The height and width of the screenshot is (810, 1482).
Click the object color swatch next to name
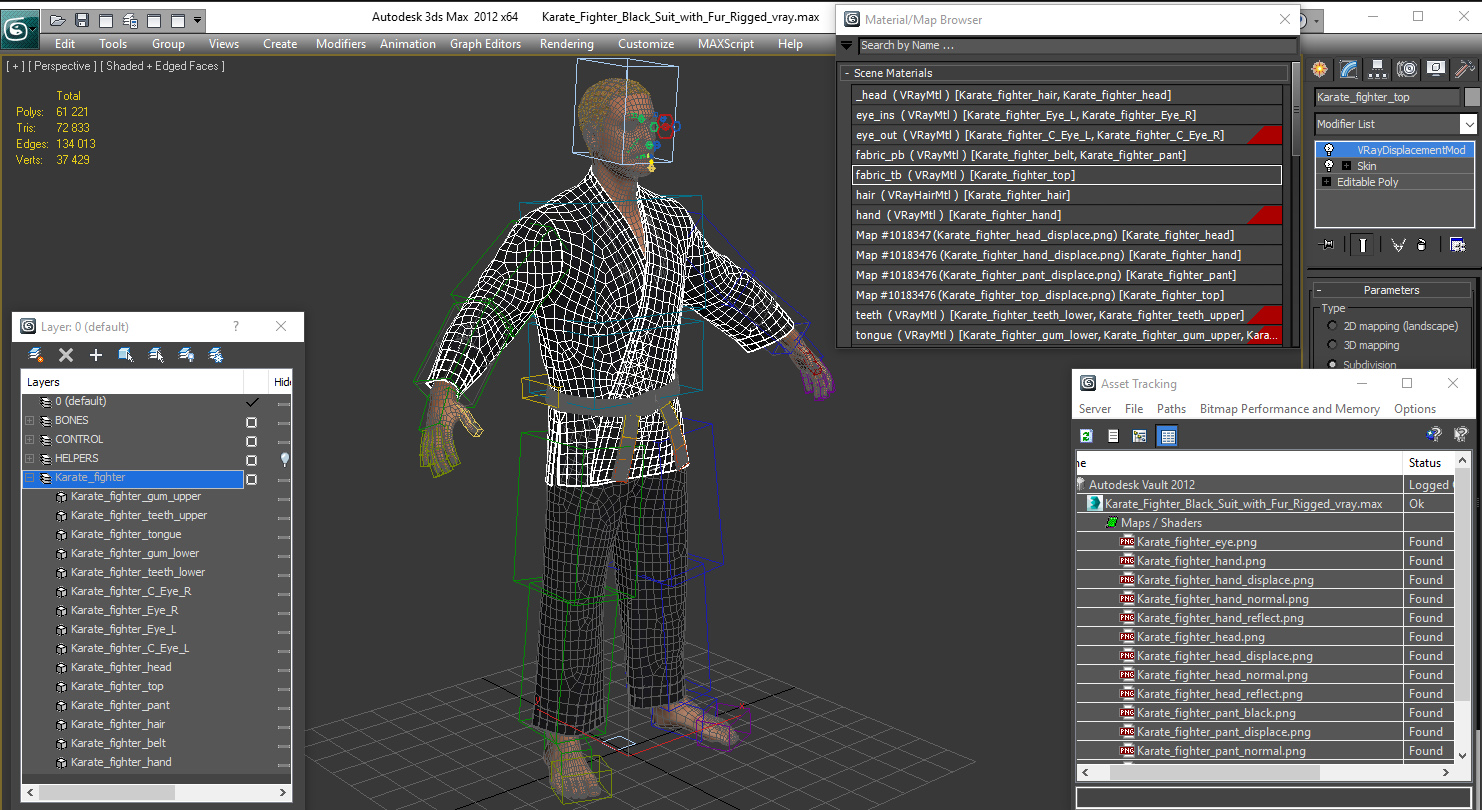click(x=1472, y=97)
